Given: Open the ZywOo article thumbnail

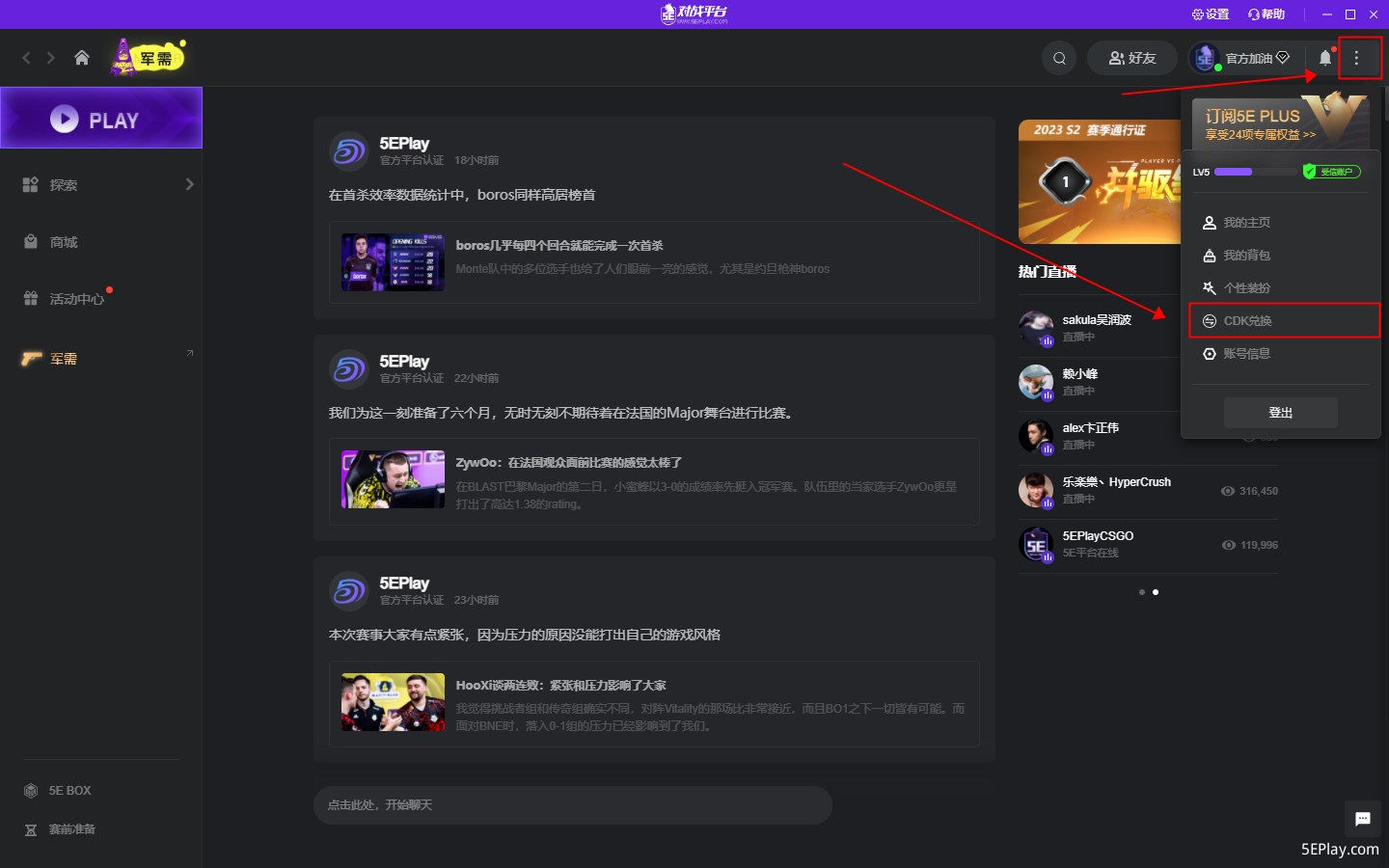Looking at the screenshot, I should 393,479.
